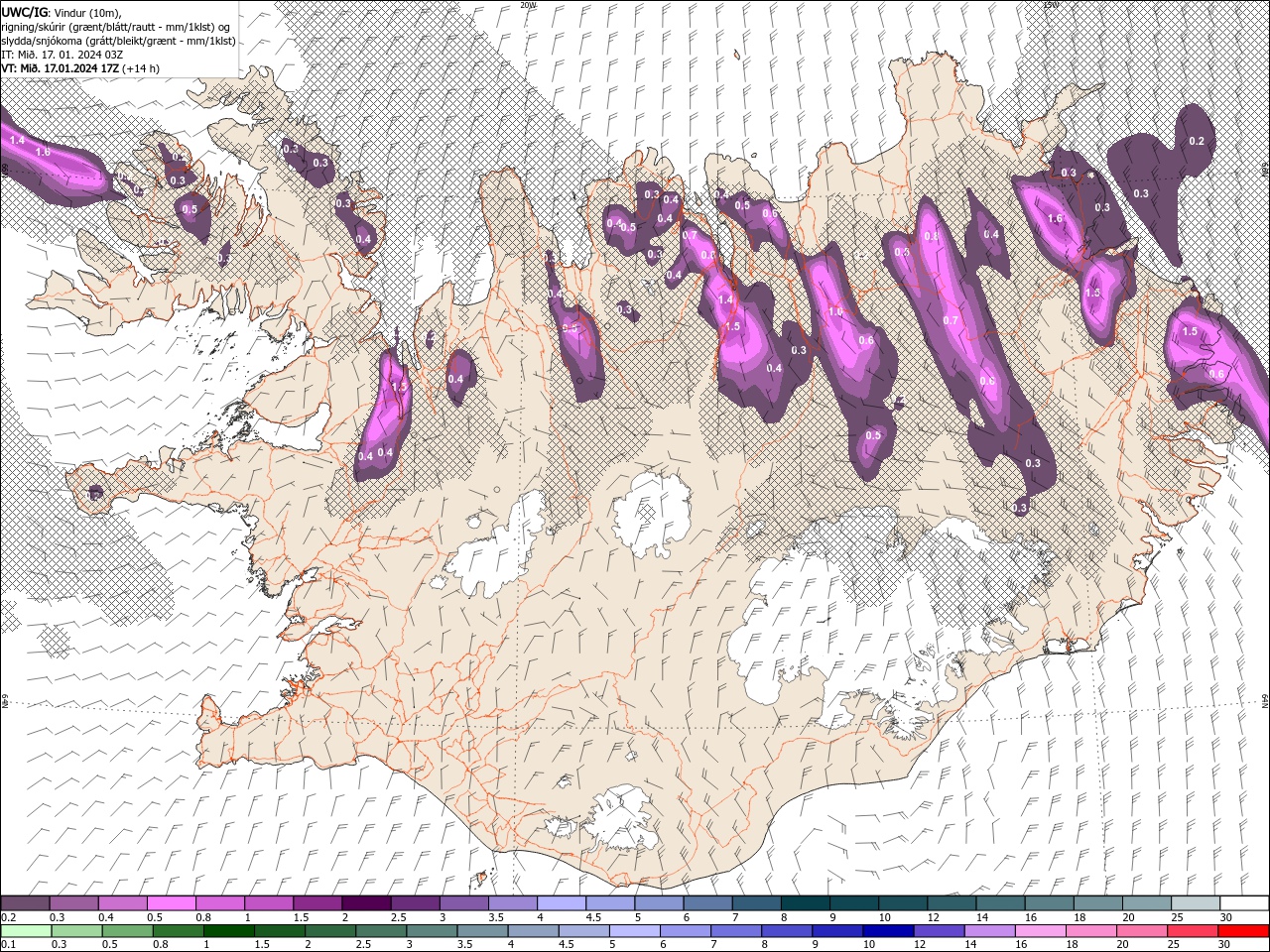Click the "25" label under the upper snow scale
This screenshot has height=952, width=1270.
point(1176,917)
